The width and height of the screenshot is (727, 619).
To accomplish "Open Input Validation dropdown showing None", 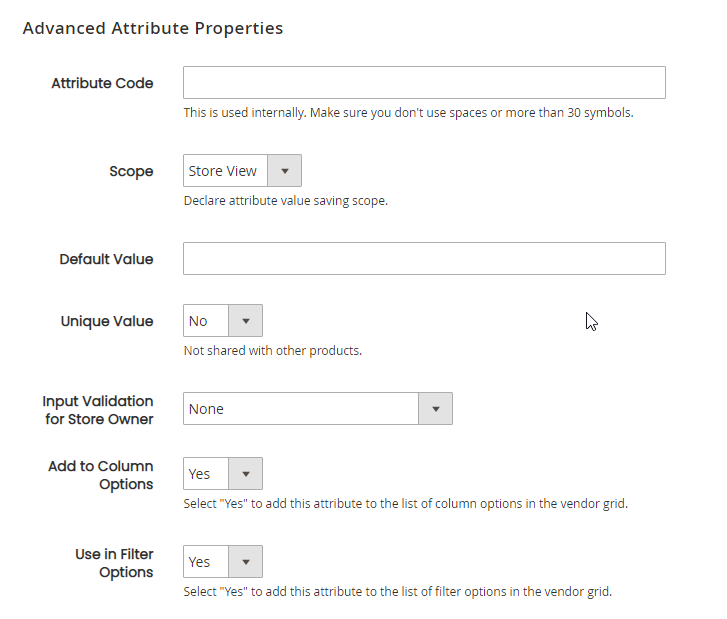I will pos(318,408).
